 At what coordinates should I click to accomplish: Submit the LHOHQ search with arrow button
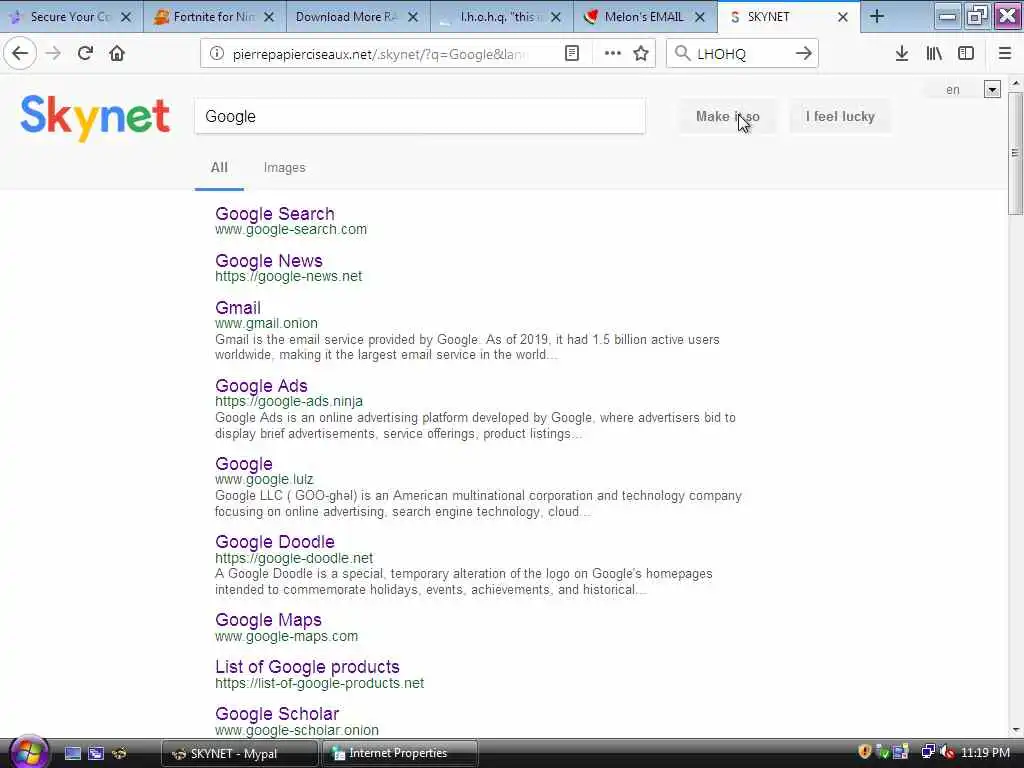pos(803,54)
